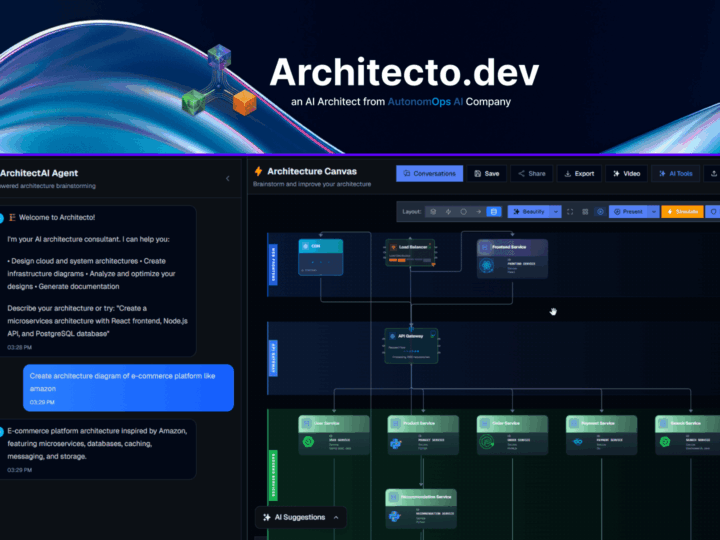Viewport: 720px width, 540px height.
Task: Click the green Backend Services lane label
Action: point(273,475)
